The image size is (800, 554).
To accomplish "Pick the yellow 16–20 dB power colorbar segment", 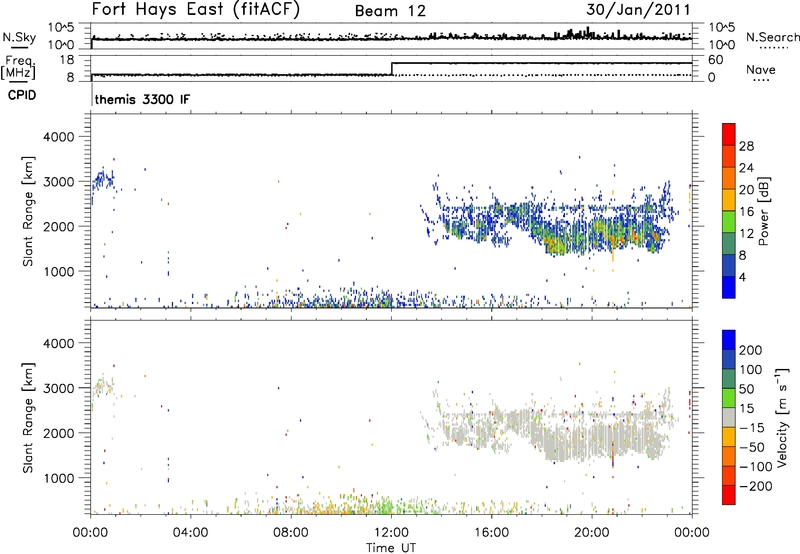I will click(x=729, y=200).
